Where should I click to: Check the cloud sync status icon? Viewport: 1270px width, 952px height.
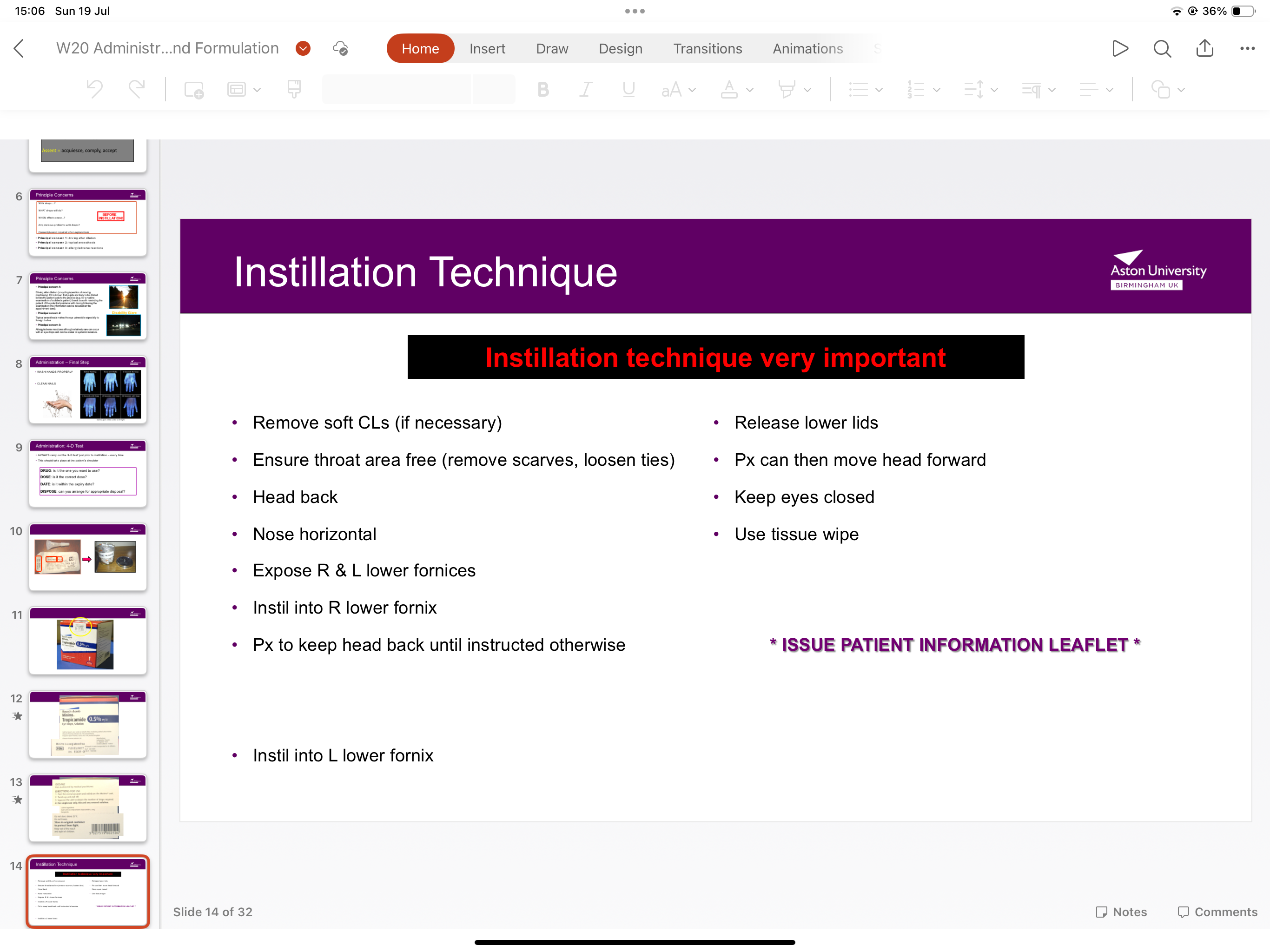[x=340, y=48]
